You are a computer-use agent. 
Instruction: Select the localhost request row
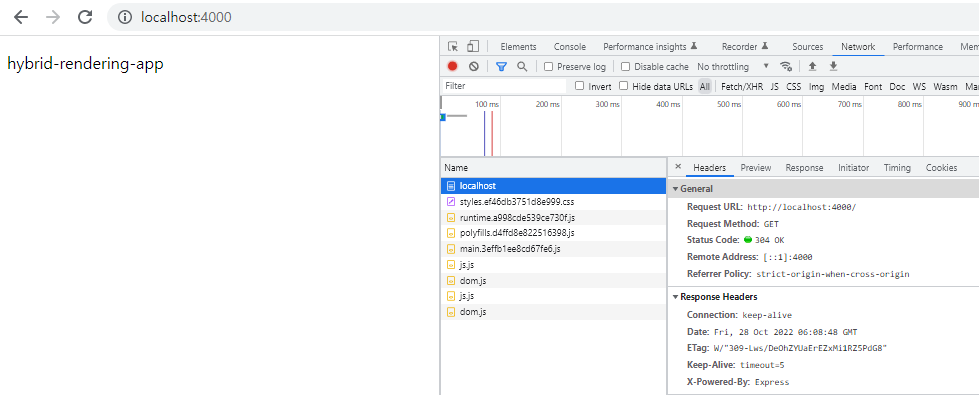click(553, 186)
